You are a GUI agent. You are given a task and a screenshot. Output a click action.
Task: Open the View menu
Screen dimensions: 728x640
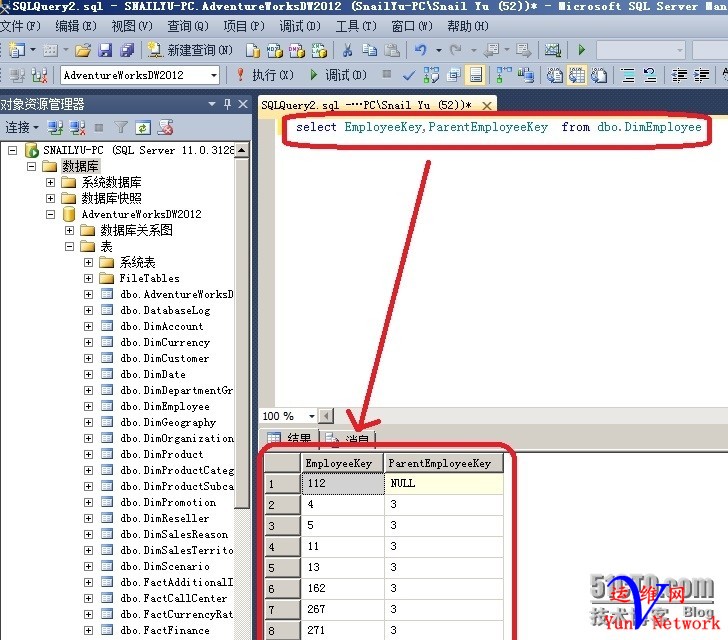(132, 26)
